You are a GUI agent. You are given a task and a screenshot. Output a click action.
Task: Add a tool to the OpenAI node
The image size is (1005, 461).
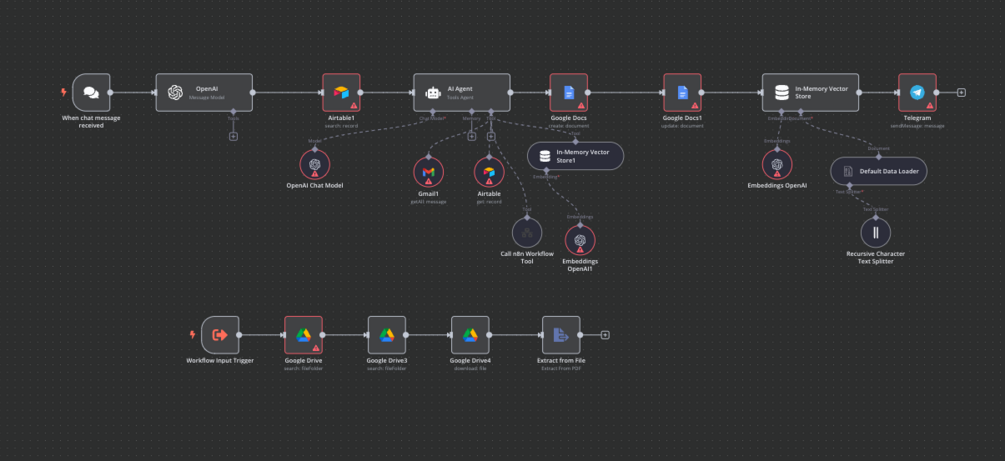click(x=233, y=136)
